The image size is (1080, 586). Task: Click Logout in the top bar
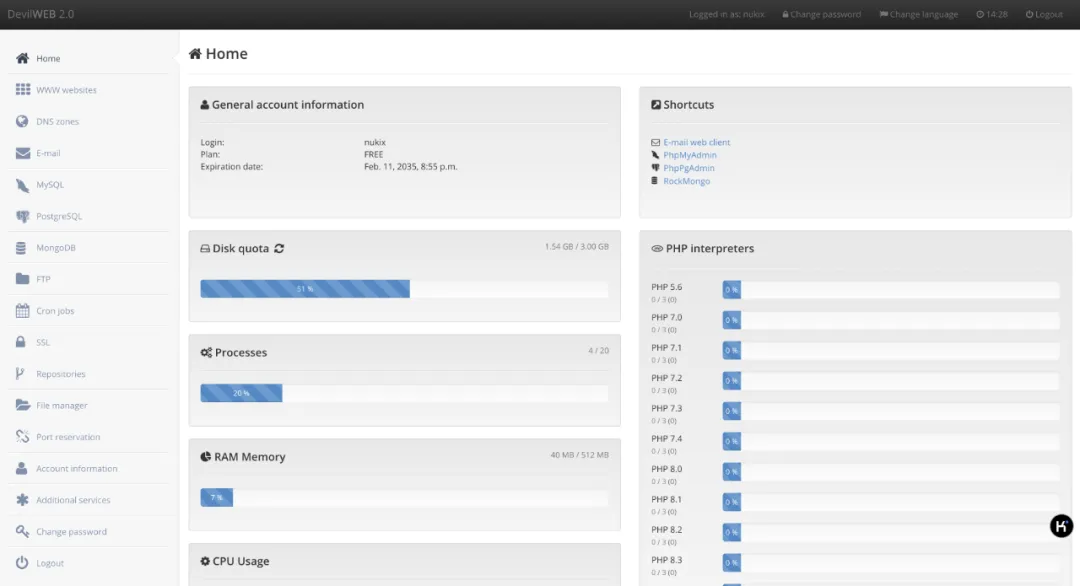coord(1043,14)
